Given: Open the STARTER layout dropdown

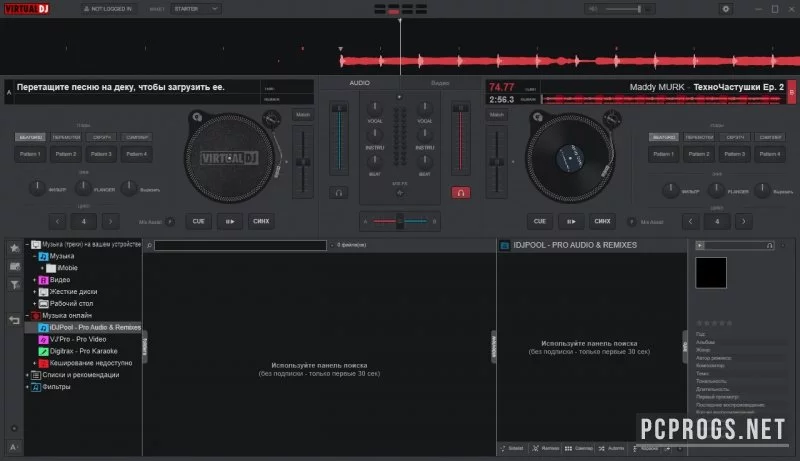Looking at the screenshot, I should 196,9.
